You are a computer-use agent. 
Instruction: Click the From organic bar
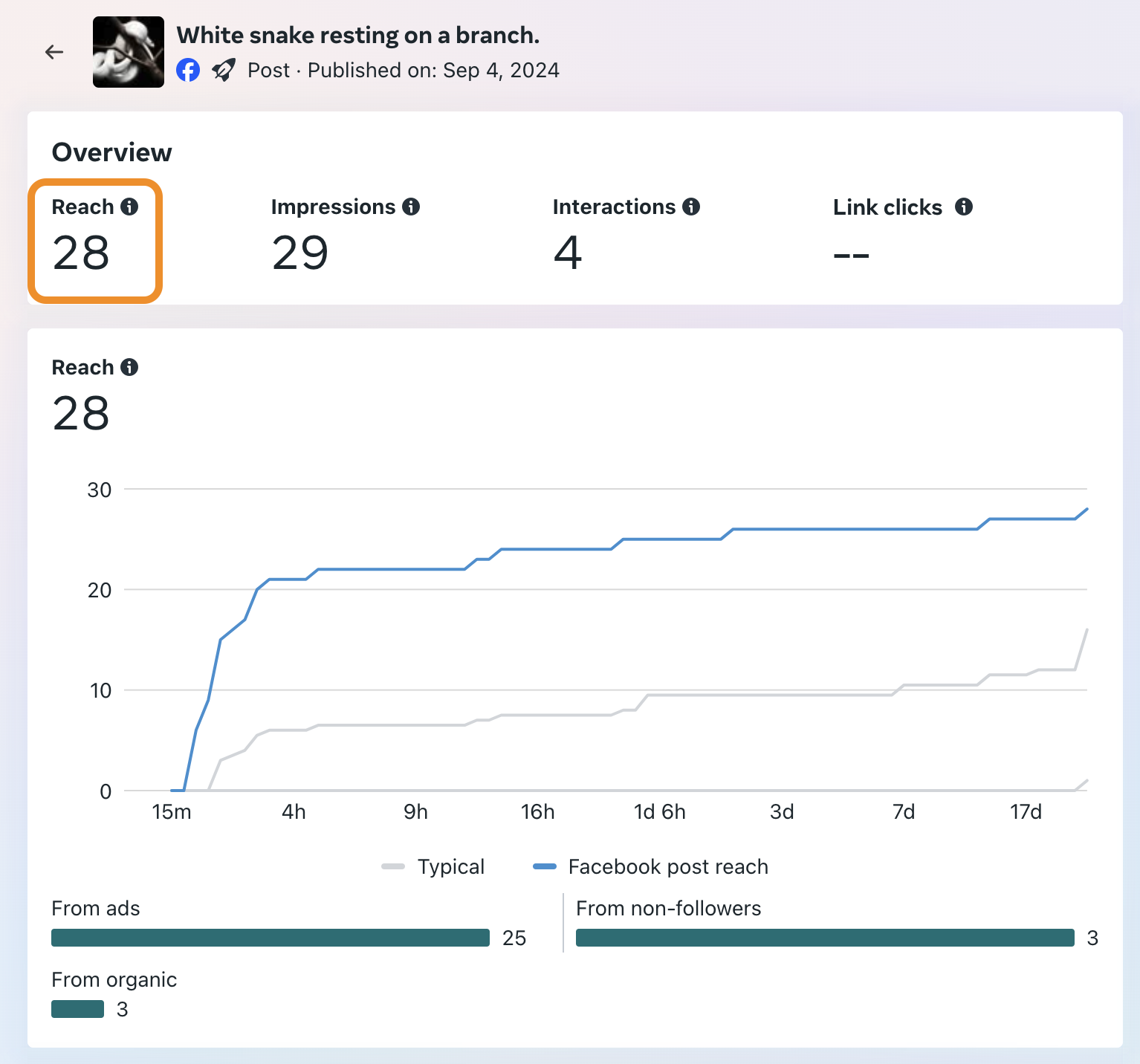[x=77, y=1009]
